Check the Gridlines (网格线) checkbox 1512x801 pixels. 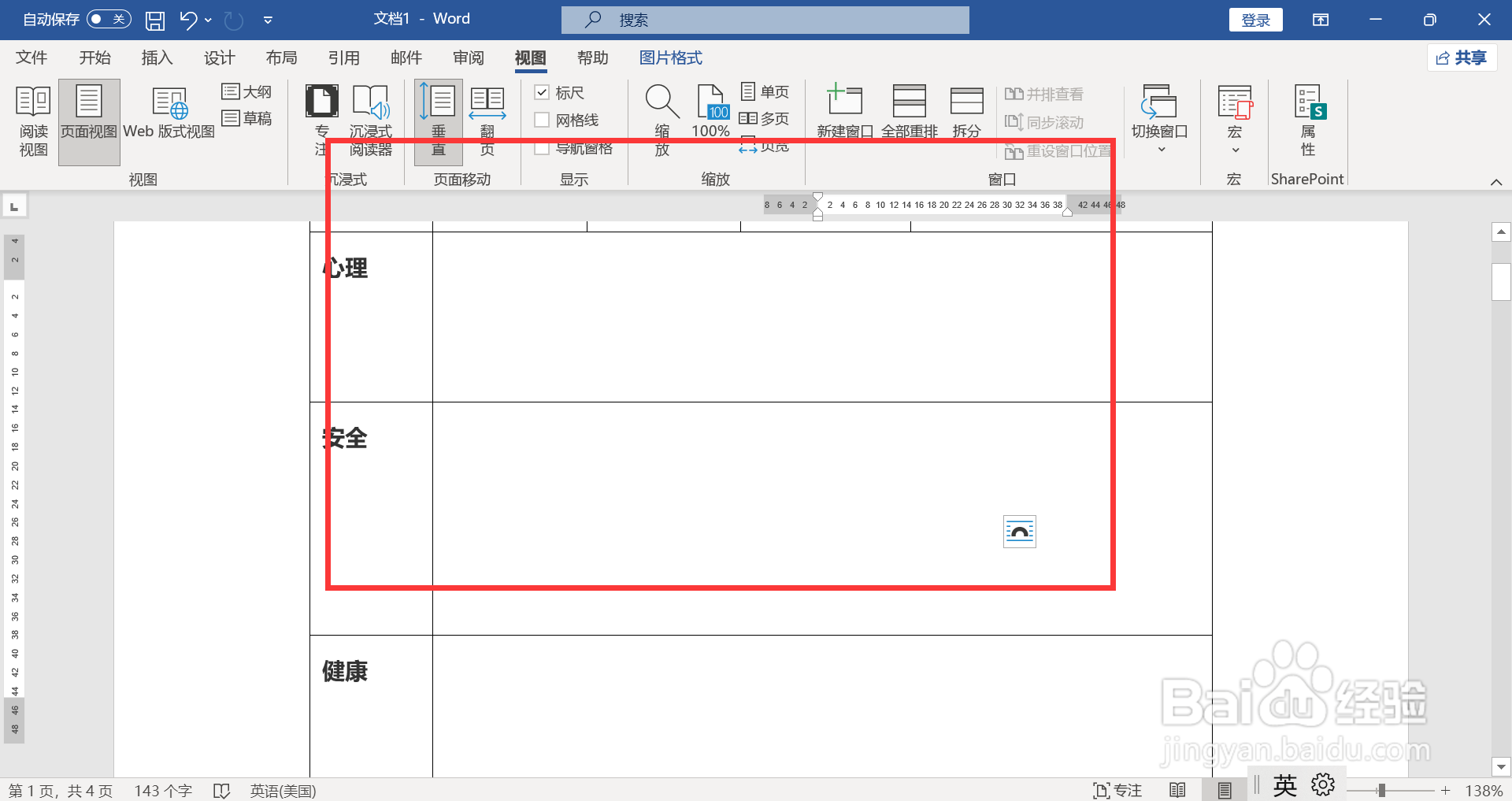point(542,120)
